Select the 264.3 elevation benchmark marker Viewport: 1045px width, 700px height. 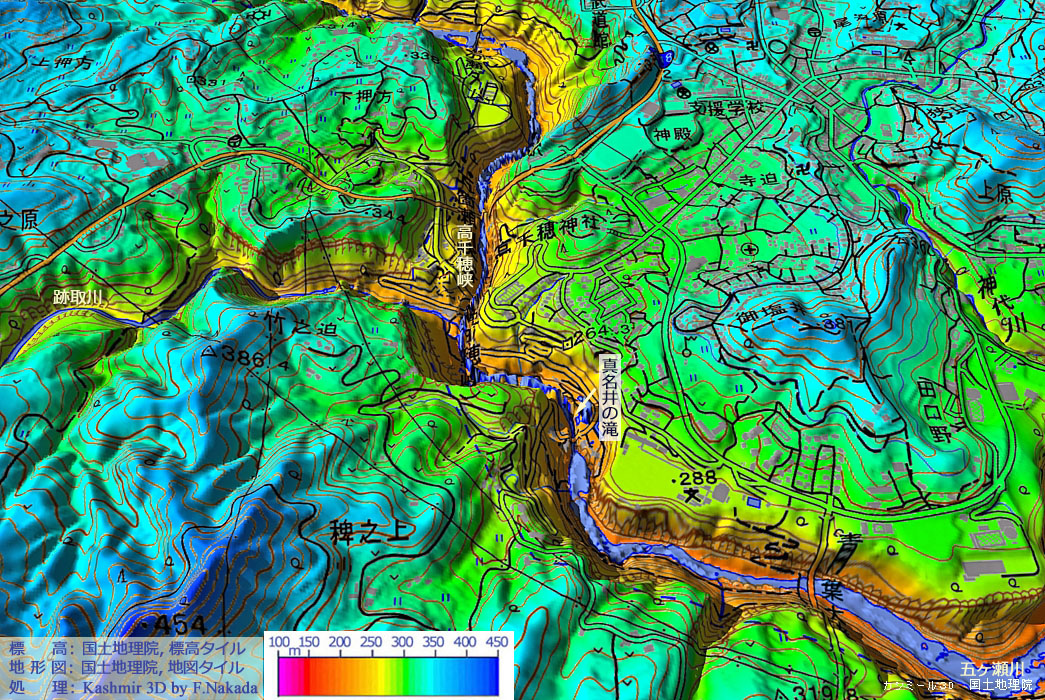(x=565, y=343)
